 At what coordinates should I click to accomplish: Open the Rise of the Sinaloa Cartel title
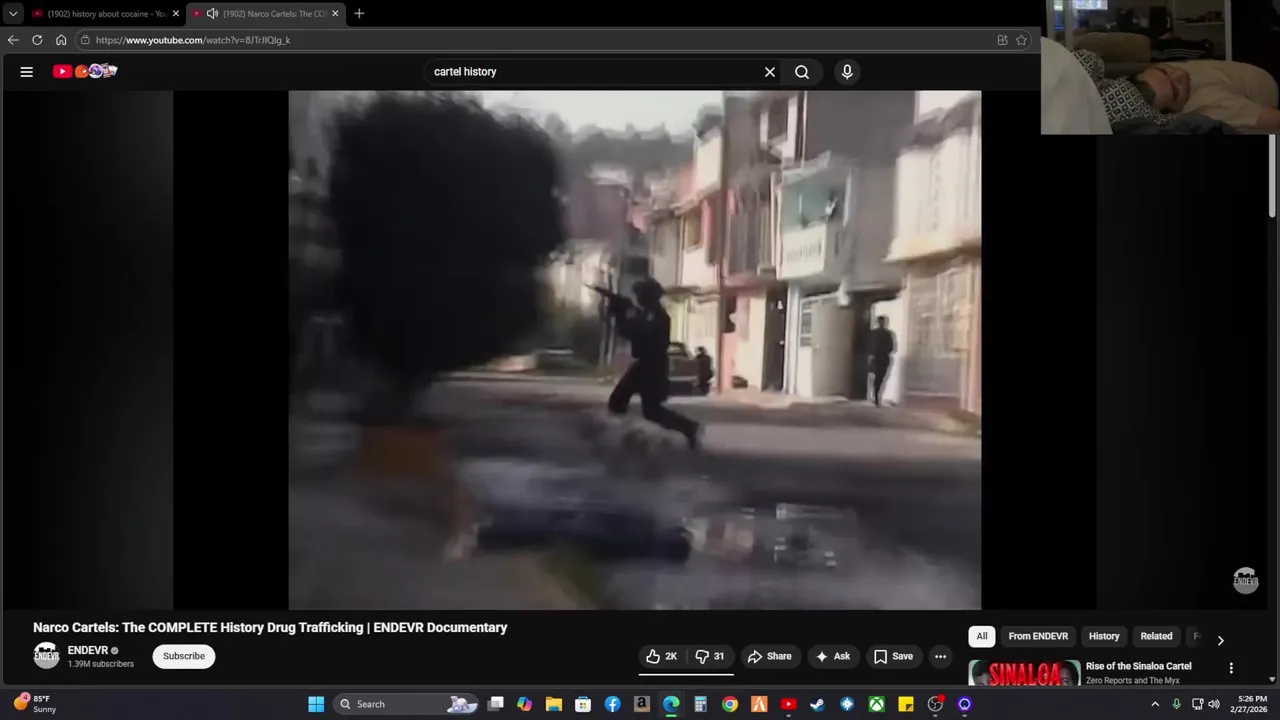tap(1138, 666)
